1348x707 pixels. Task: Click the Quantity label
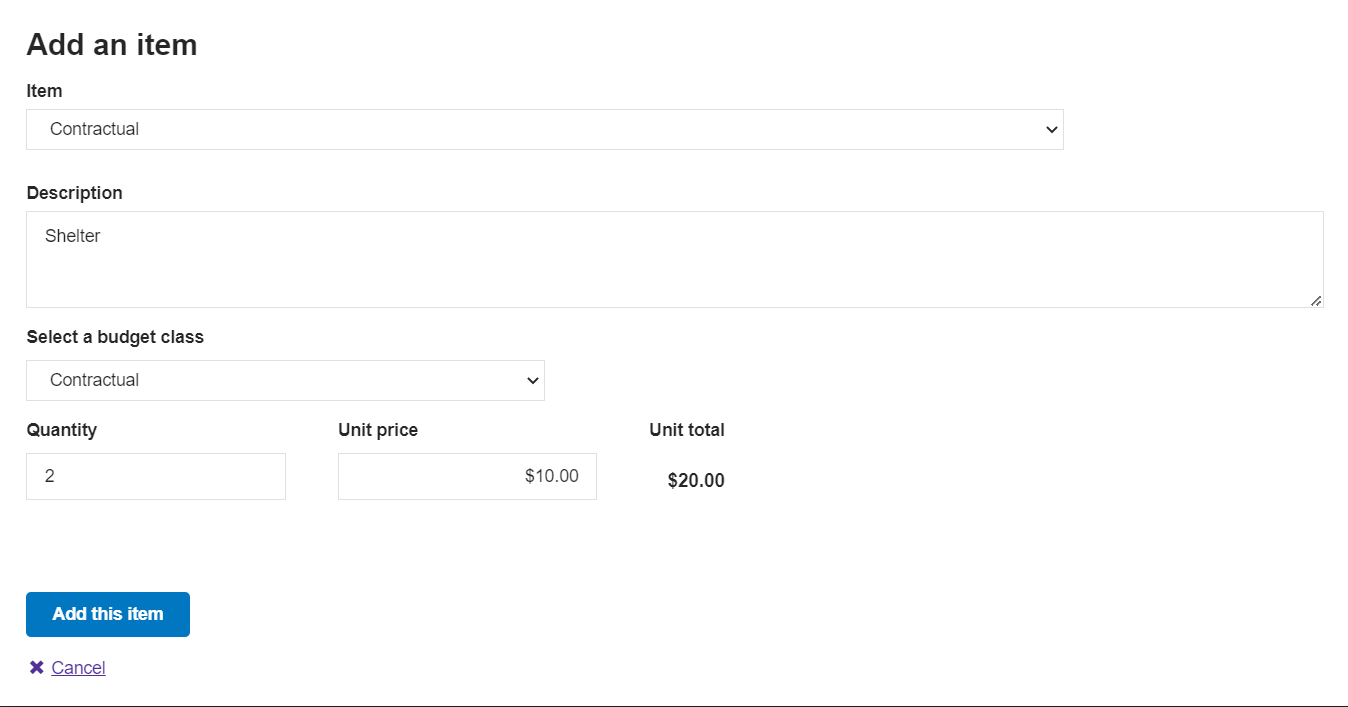tap(62, 430)
